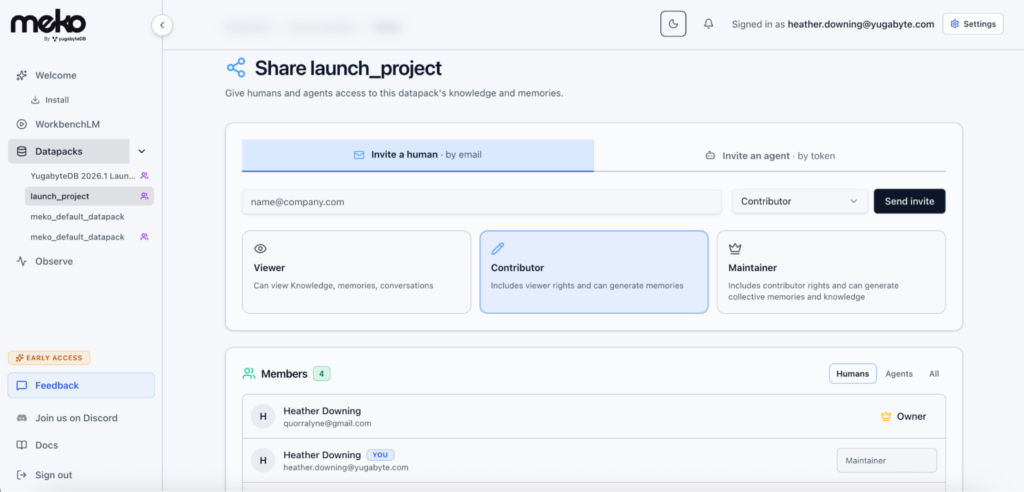1024x492 pixels.
Task: Click envelope icon in human tab
Action: [359, 156]
